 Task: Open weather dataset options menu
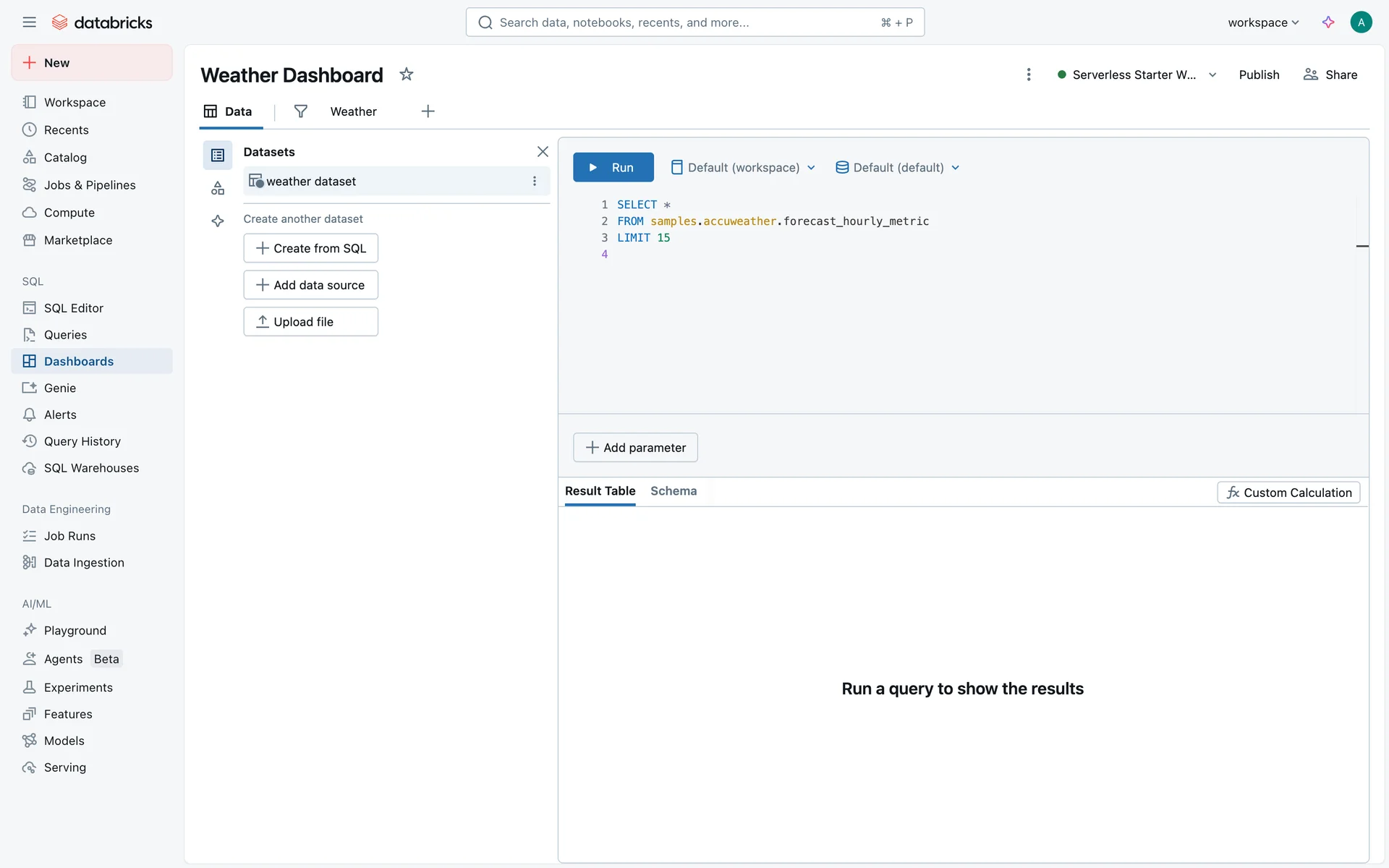535,182
